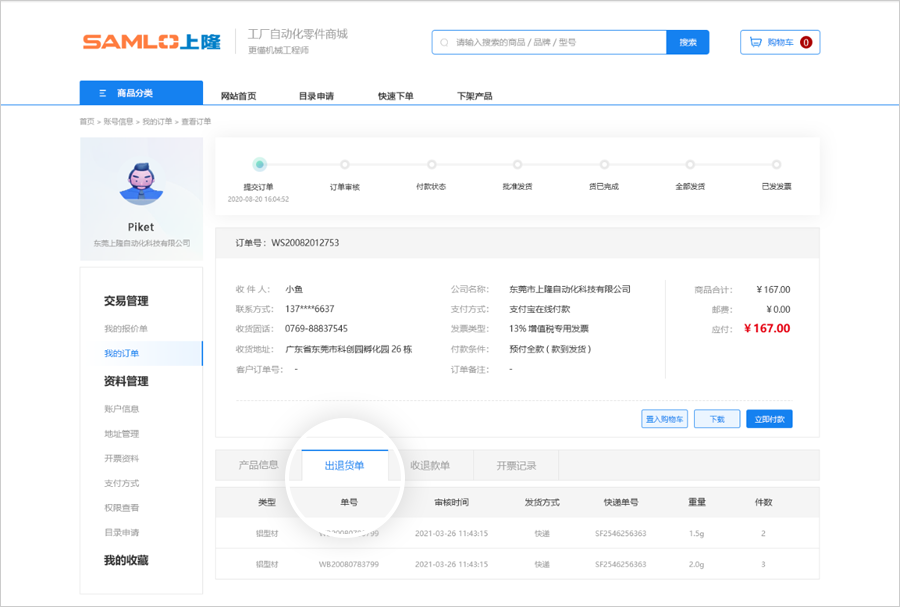900x607 pixels.
Task: Click the 提交订单 progress step circle
Action: tap(259, 164)
